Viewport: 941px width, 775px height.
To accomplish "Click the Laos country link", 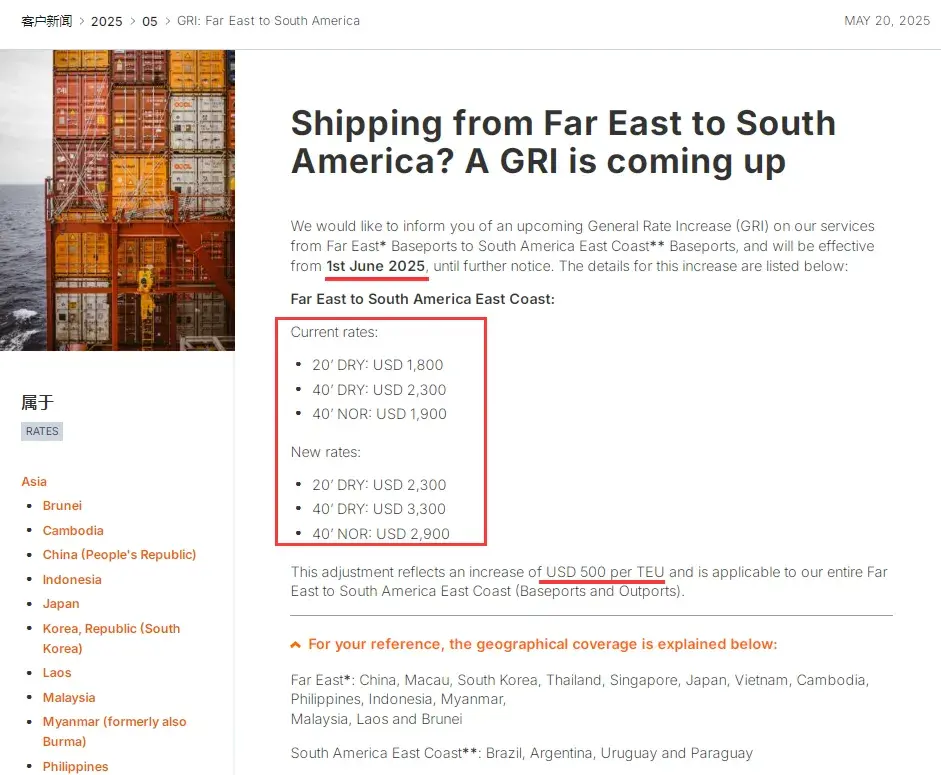I will (x=57, y=673).
